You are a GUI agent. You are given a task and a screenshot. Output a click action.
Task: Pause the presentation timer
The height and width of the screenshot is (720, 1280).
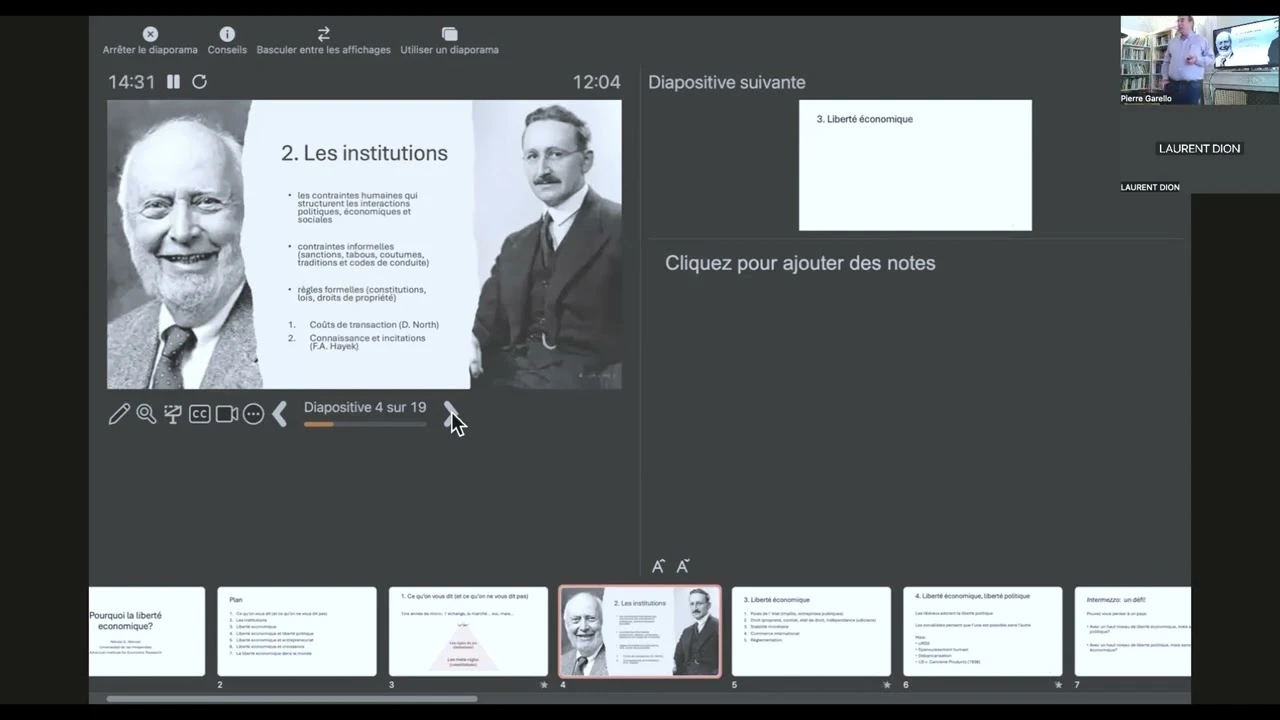173,82
